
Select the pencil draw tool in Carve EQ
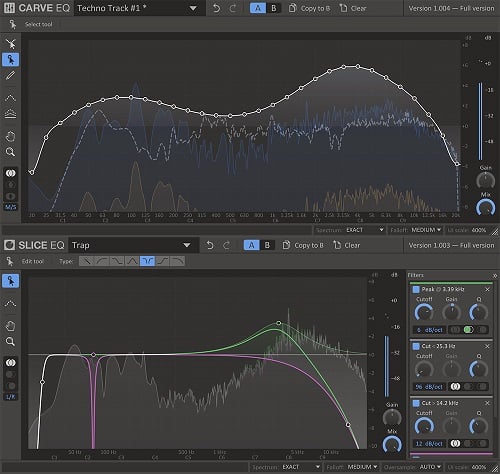tap(10, 75)
